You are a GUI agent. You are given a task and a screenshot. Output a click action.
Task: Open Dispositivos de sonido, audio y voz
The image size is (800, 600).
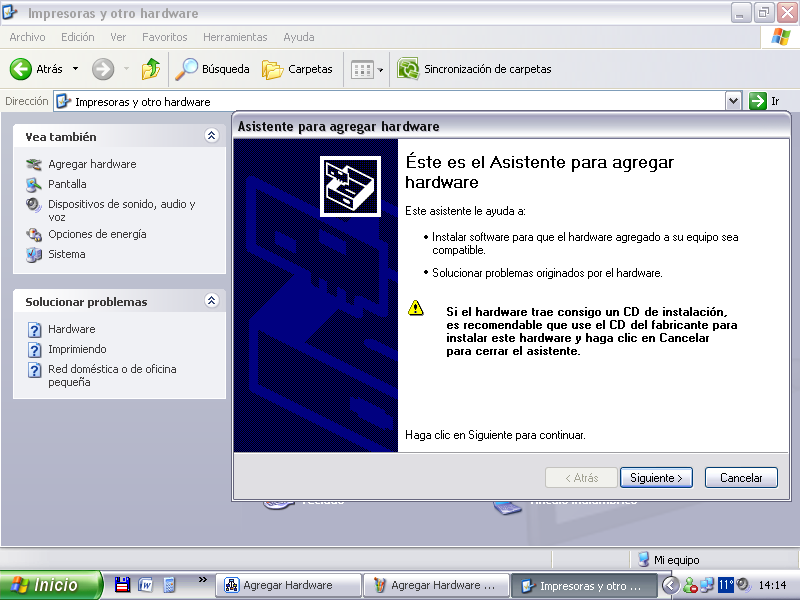tap(121, 204)
